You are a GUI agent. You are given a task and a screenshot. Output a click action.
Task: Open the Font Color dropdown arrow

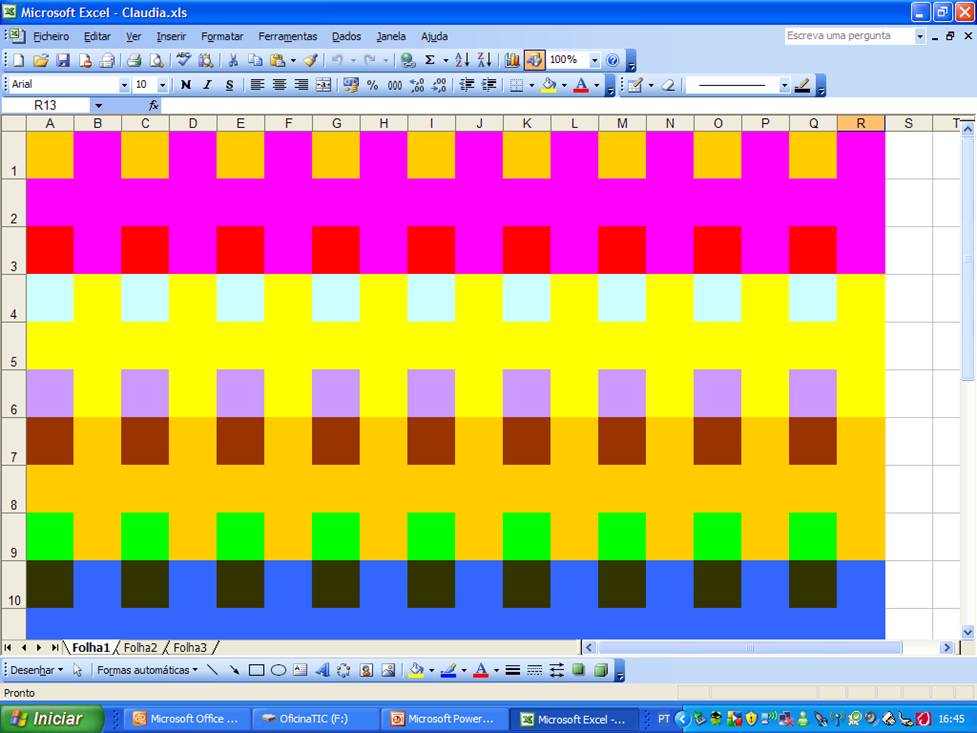click(x=596, y=85)
